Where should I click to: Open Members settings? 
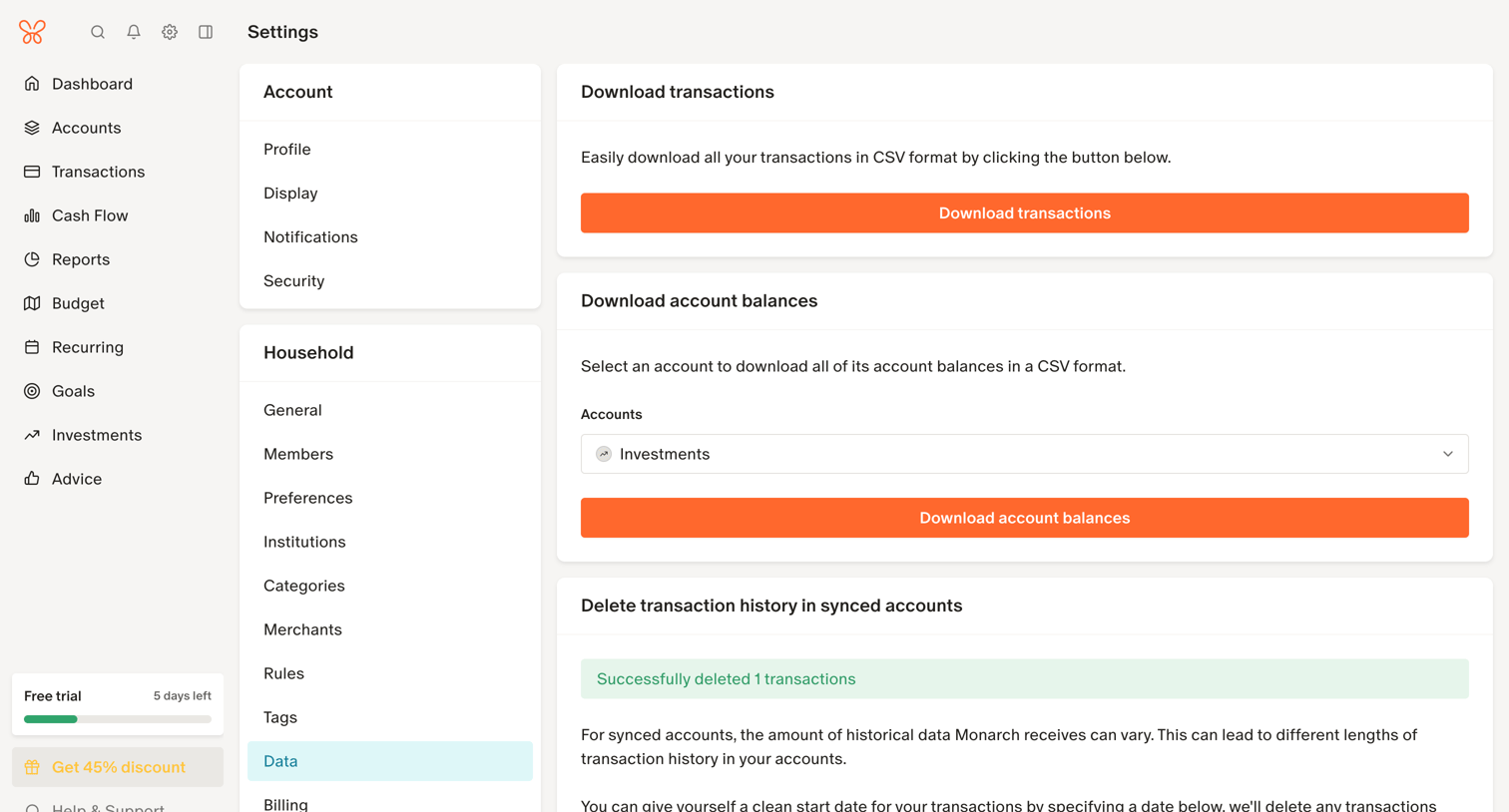click(390, 454)
